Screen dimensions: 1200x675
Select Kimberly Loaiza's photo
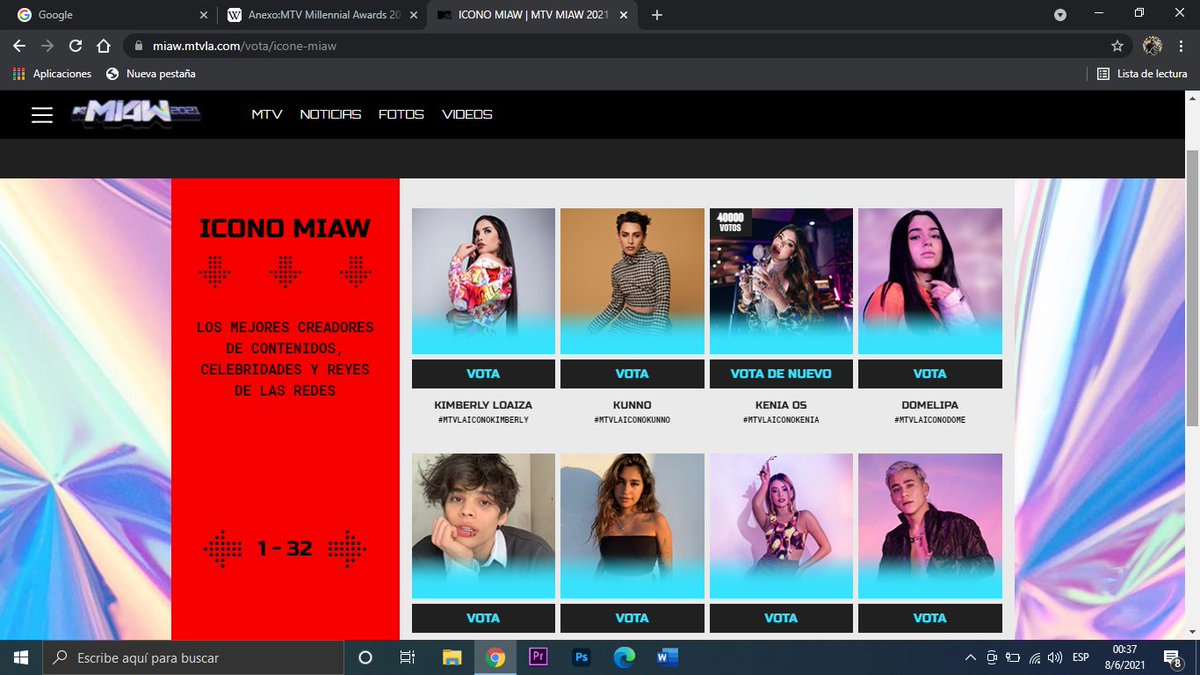point(483,280)
